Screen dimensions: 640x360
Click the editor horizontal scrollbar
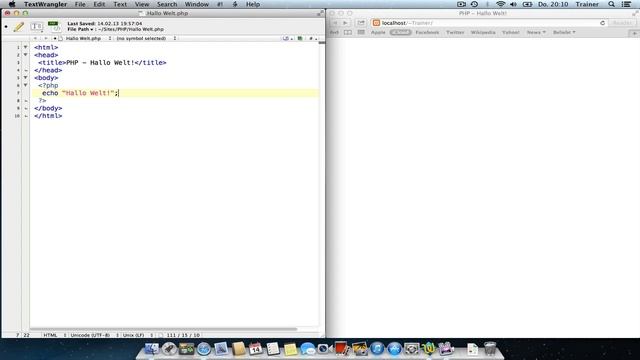163,329
